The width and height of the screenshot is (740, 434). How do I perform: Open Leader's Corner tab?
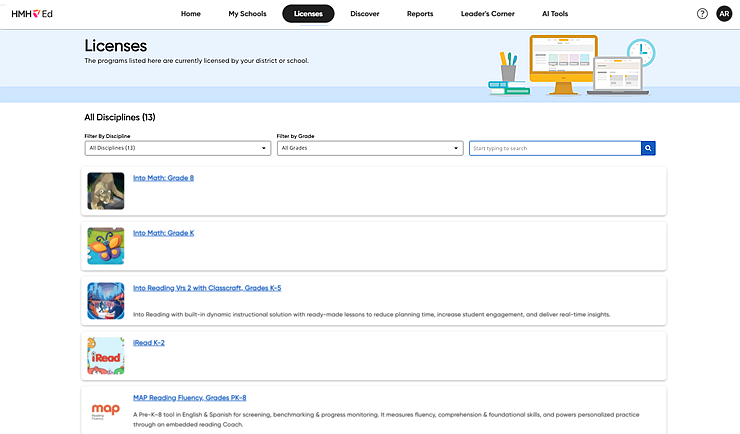point(488,14)
